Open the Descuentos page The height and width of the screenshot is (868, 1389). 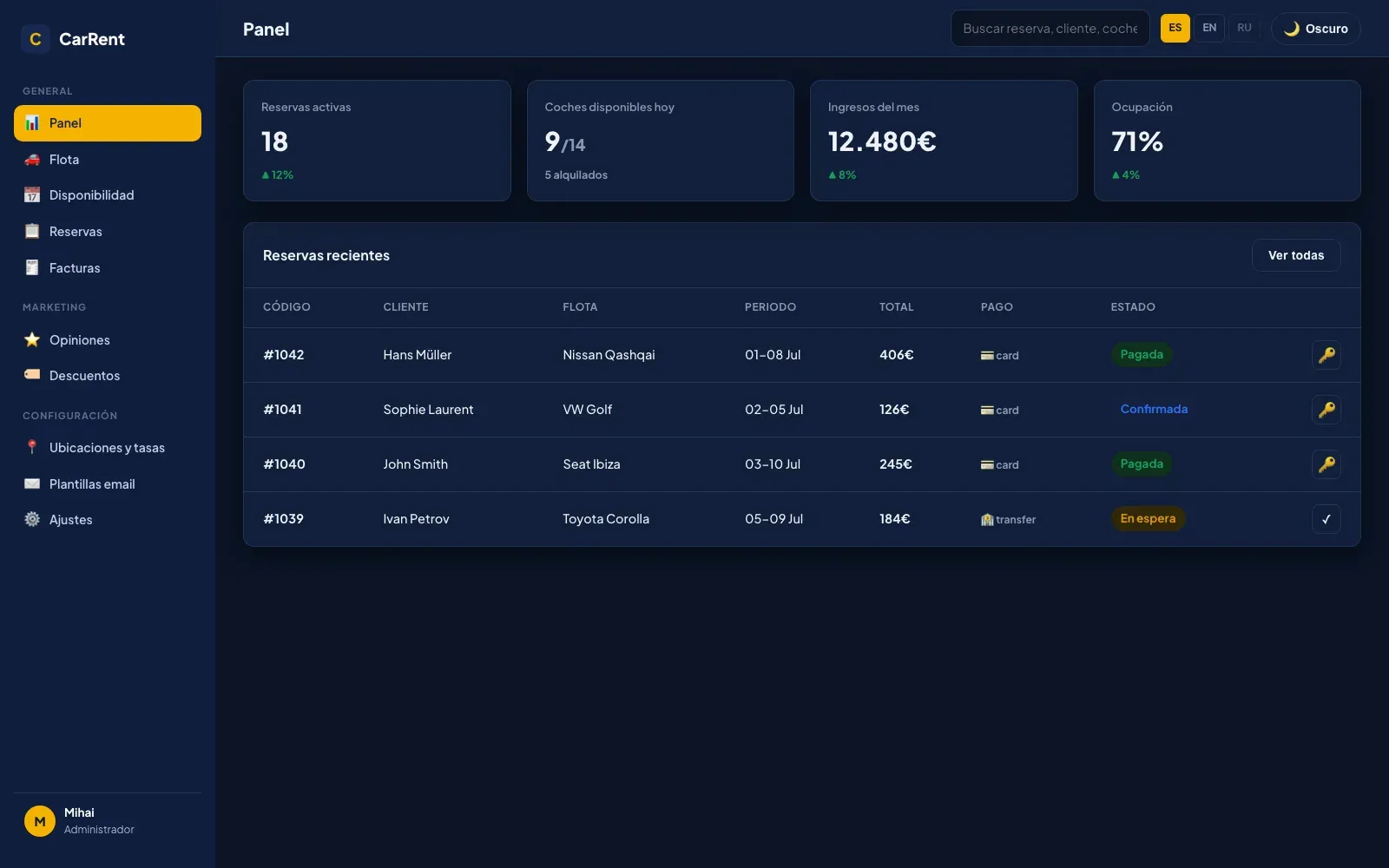[108, 376]
